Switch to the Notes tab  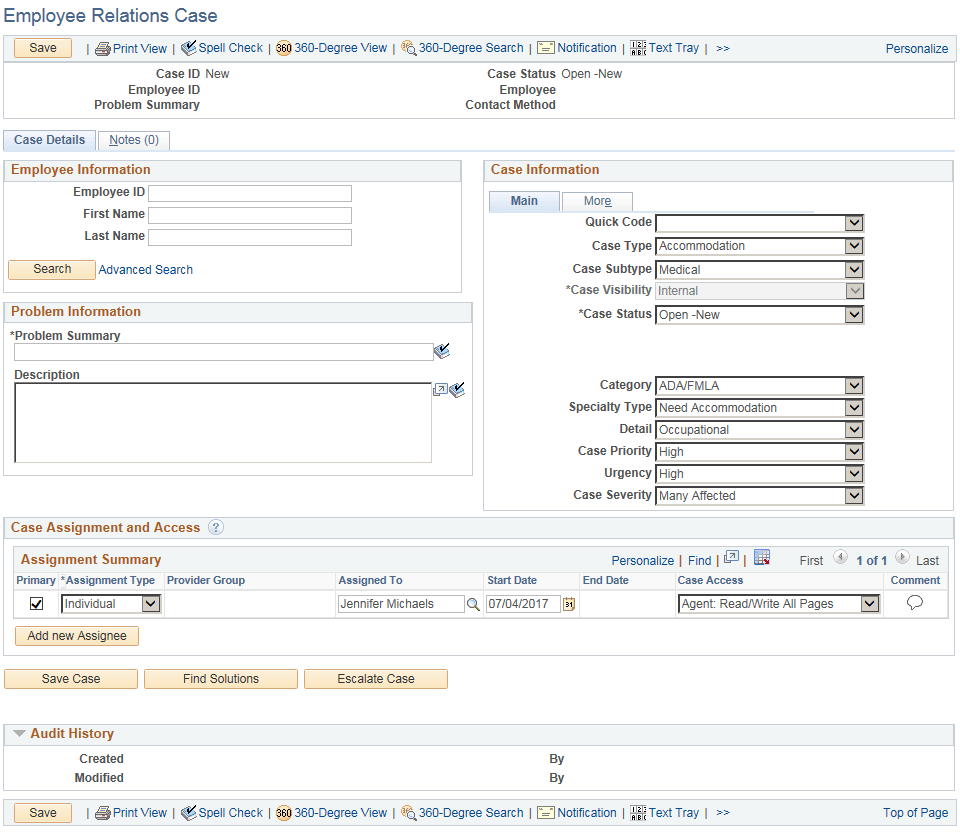pos(132,140)
